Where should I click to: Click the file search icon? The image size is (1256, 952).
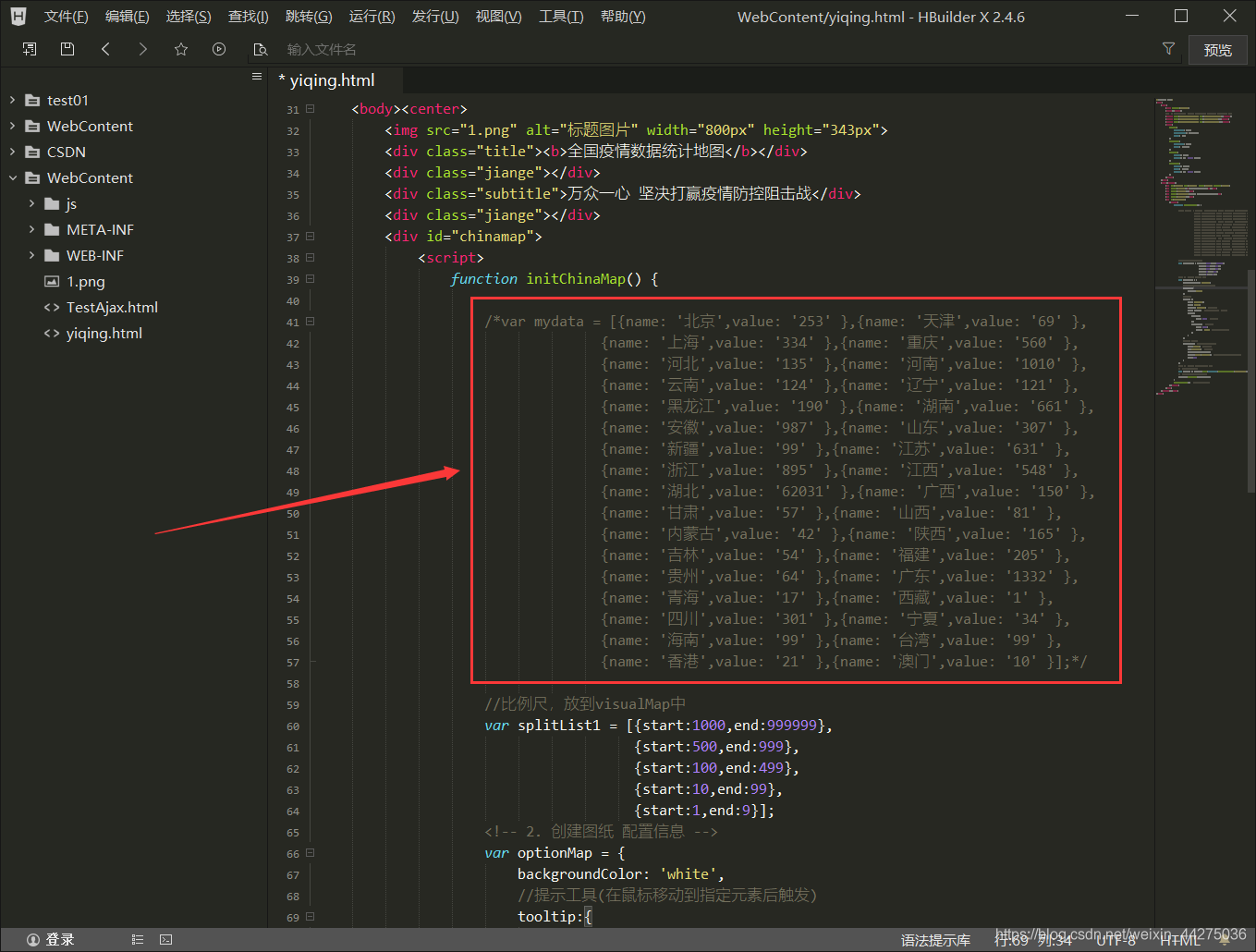pyautogui.click(x=261, y=49)
